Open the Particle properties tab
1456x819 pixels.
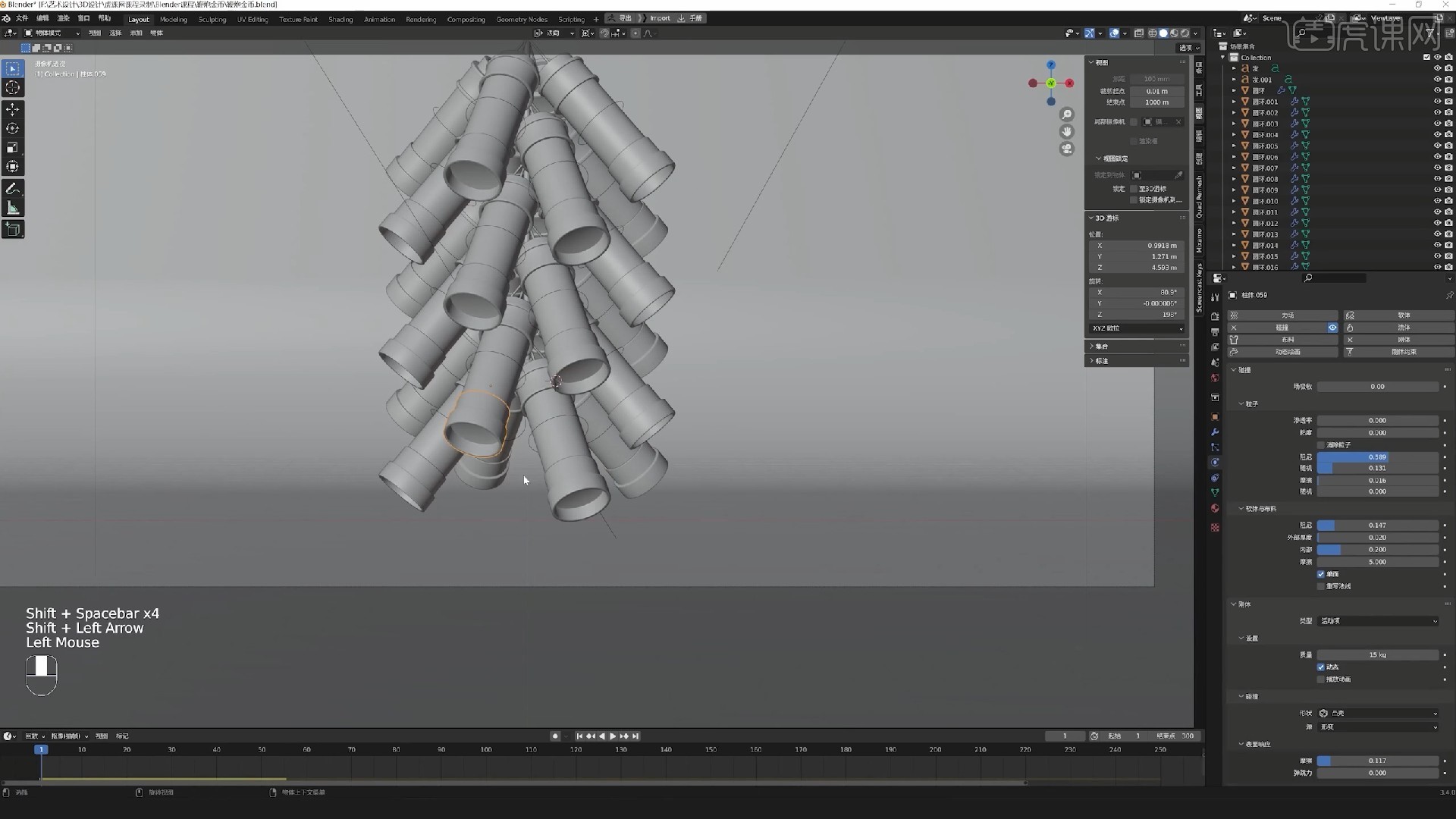[1215, 447]
